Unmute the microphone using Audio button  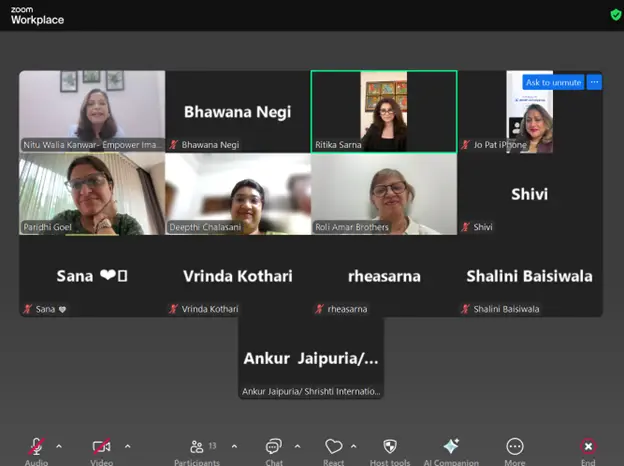tap(36, 447)
